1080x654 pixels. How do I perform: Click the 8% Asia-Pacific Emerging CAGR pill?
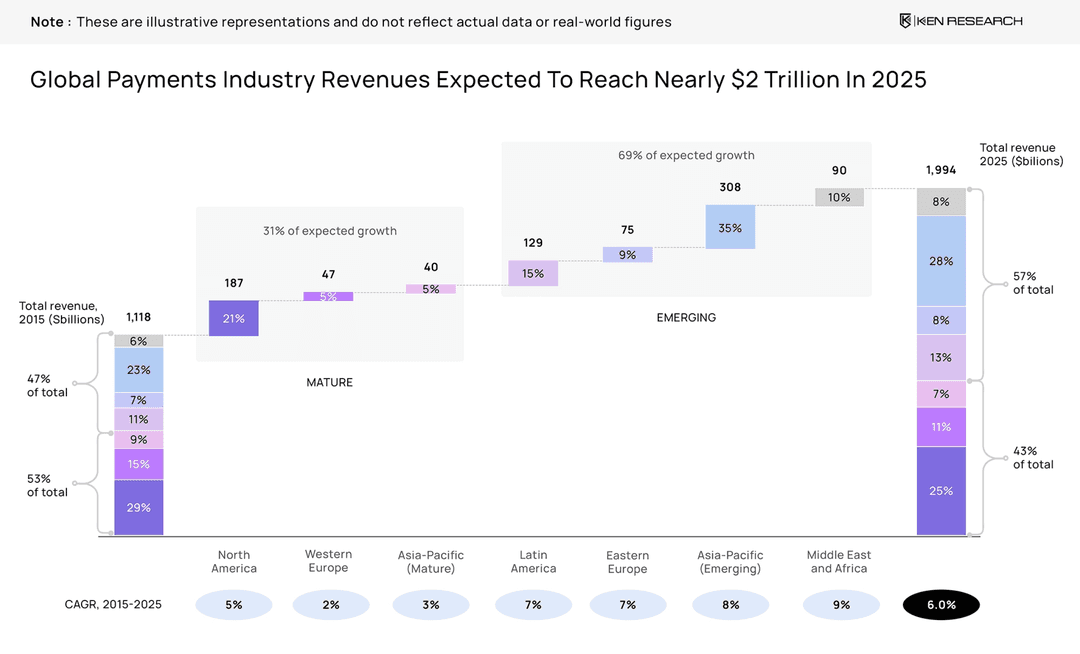[x=730, y=604]
